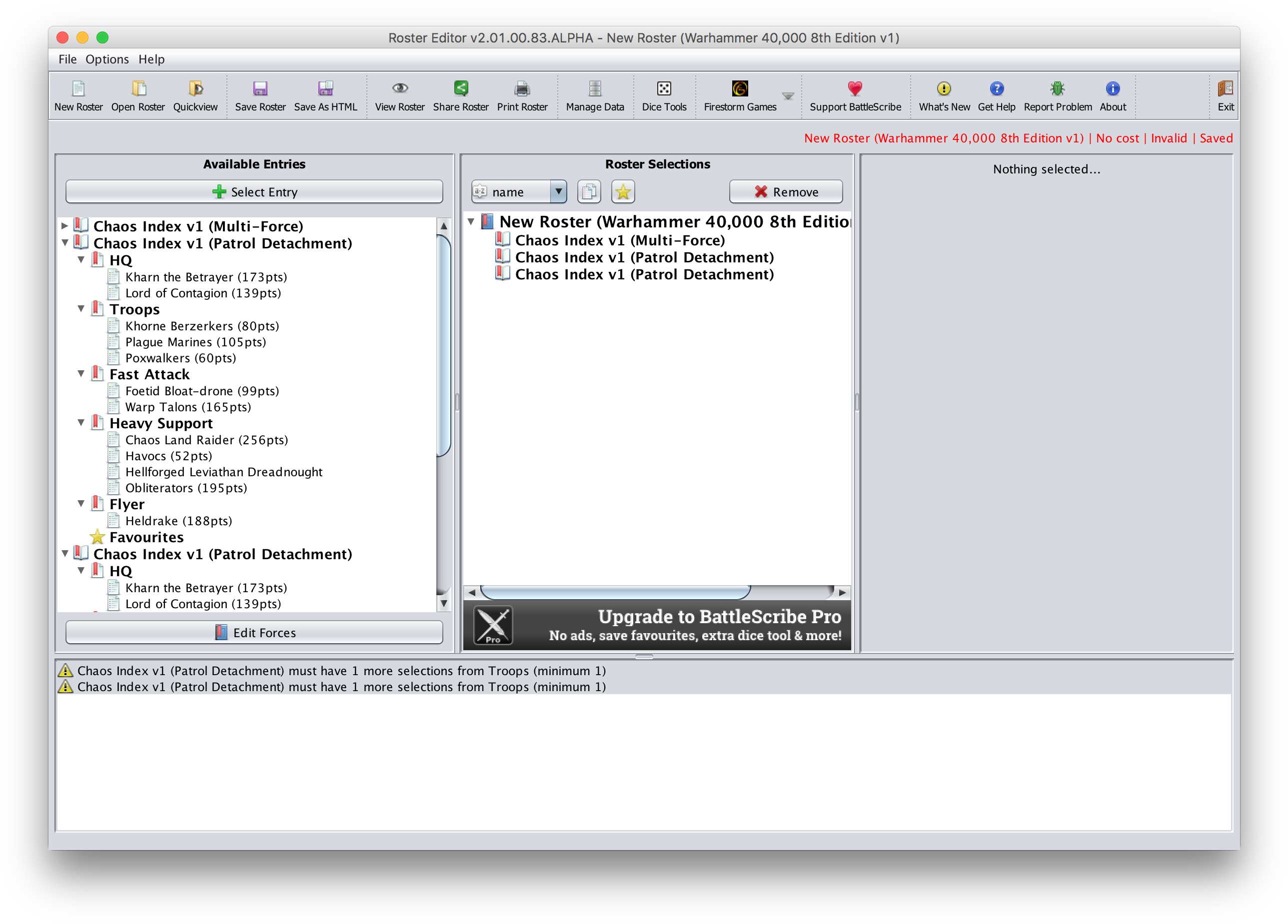Screen dimensions: 1288x924
Task: Collapse the Fast Attack category triangle
Action: tap(80, 374)
